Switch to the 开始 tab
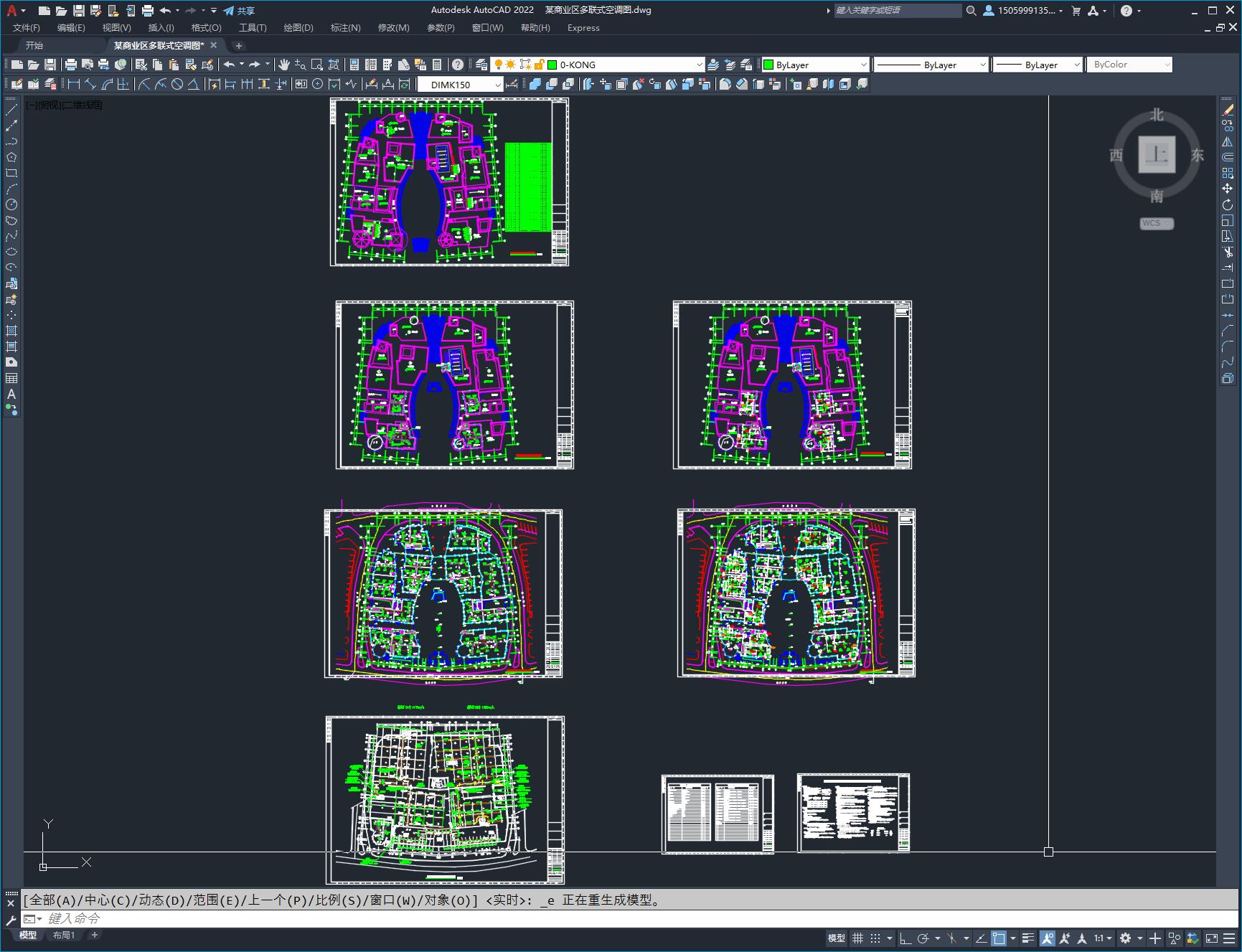1242x952 pixels. point(34,45)
